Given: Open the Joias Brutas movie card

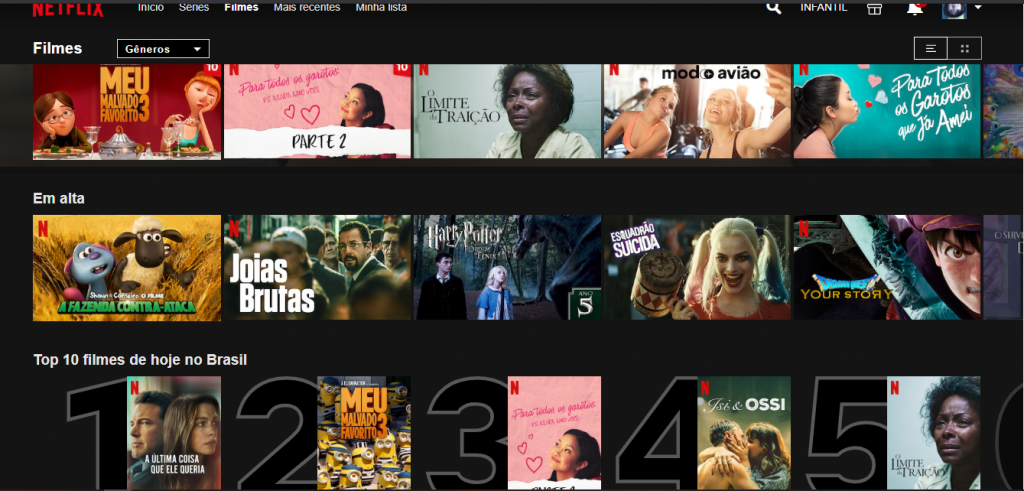Looking at the screenshot, I should (x=317, y=268).
